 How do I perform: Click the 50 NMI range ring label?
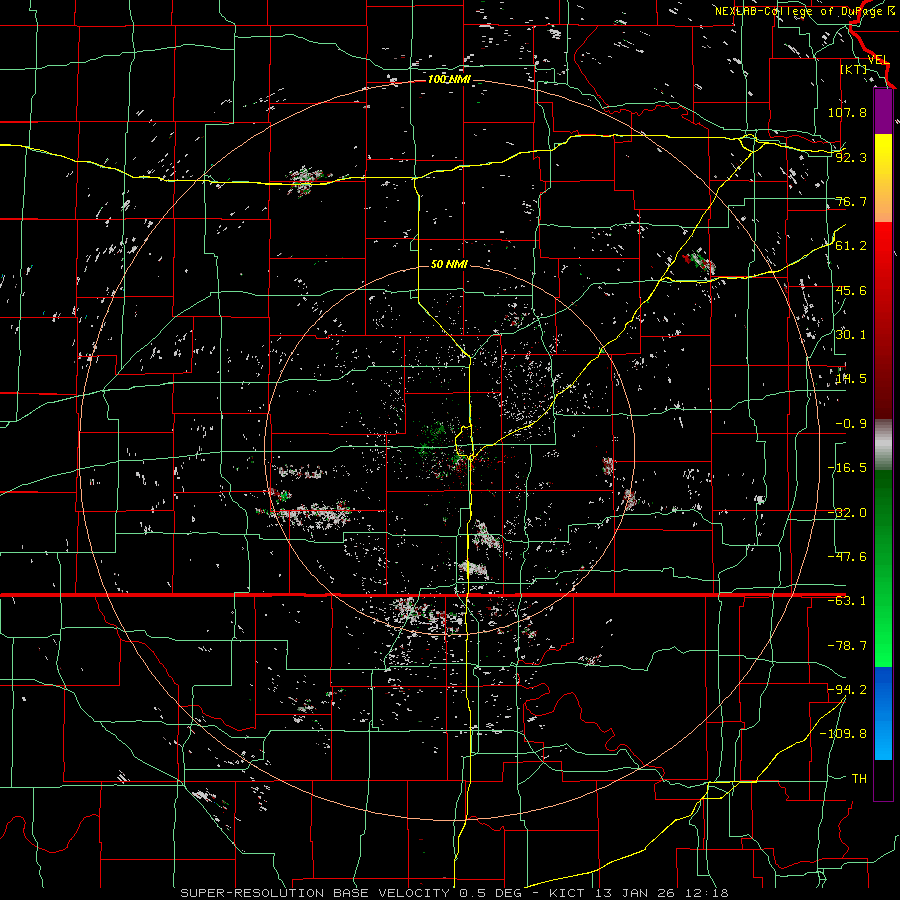(449, 265)
